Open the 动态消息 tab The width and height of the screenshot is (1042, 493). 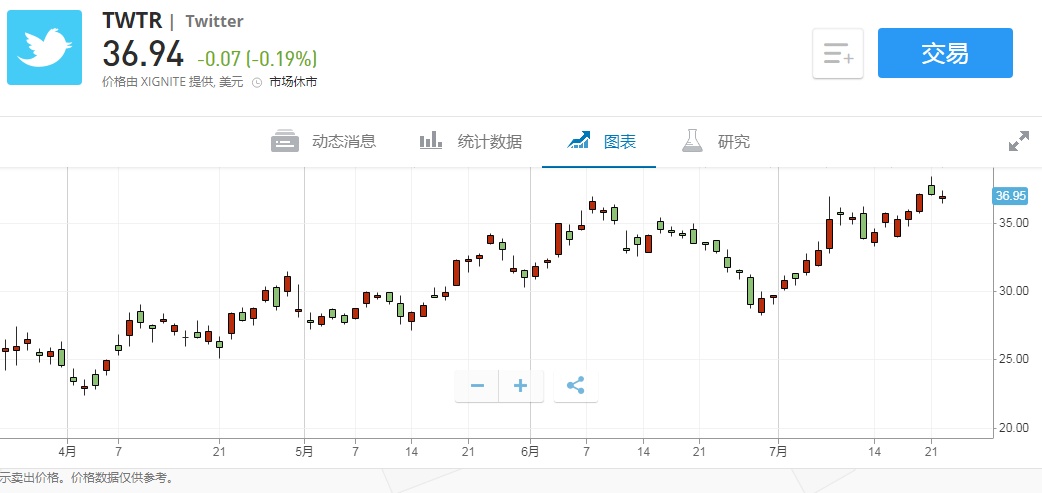tap(343, 142)
